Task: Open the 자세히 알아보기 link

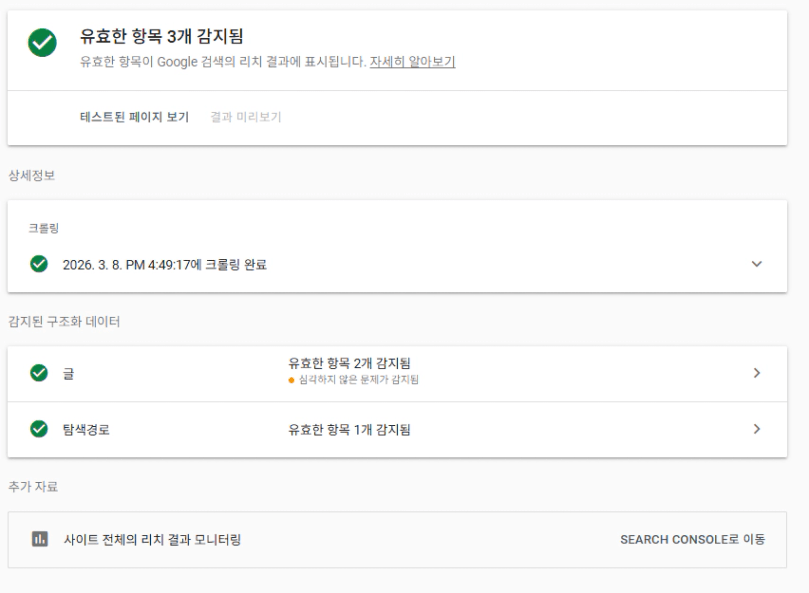Action: [x=412, y=61]
